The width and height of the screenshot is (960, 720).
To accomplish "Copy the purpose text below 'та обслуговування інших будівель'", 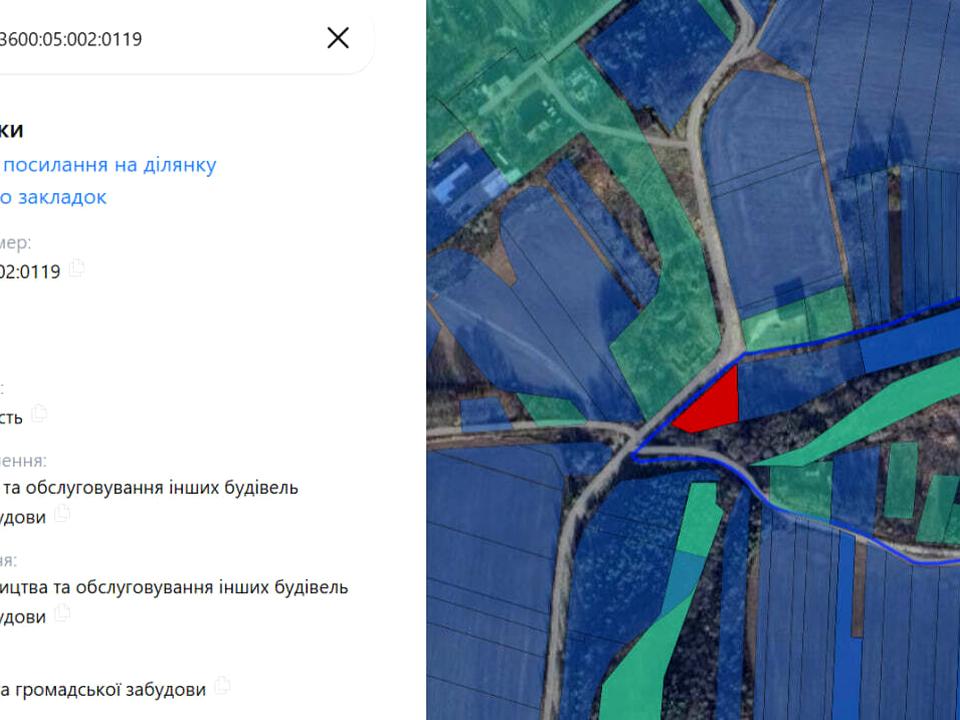I will tap(62, 513).
